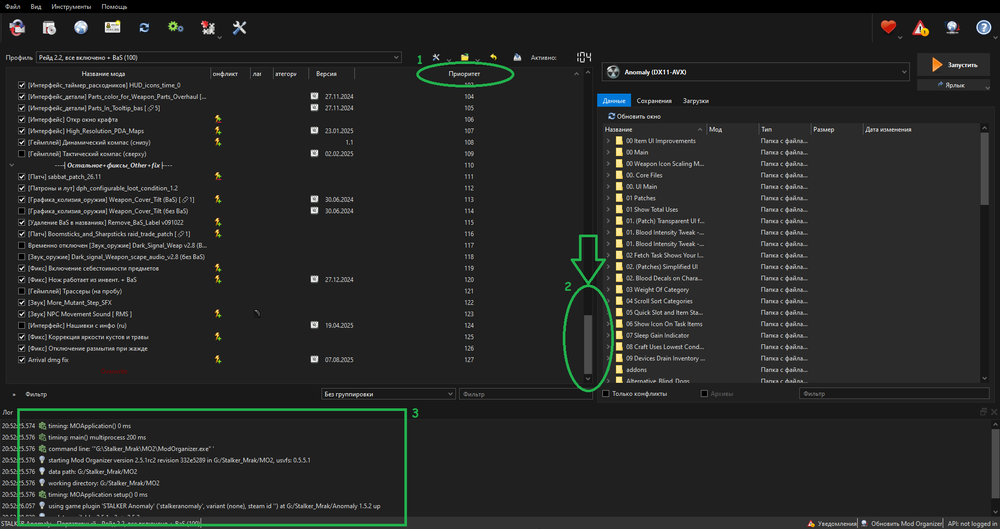The height and width of the screenshot is (529, 1000).
Task: Click Обновить Mod Organizer in status bar
Action: coord(901,523)
